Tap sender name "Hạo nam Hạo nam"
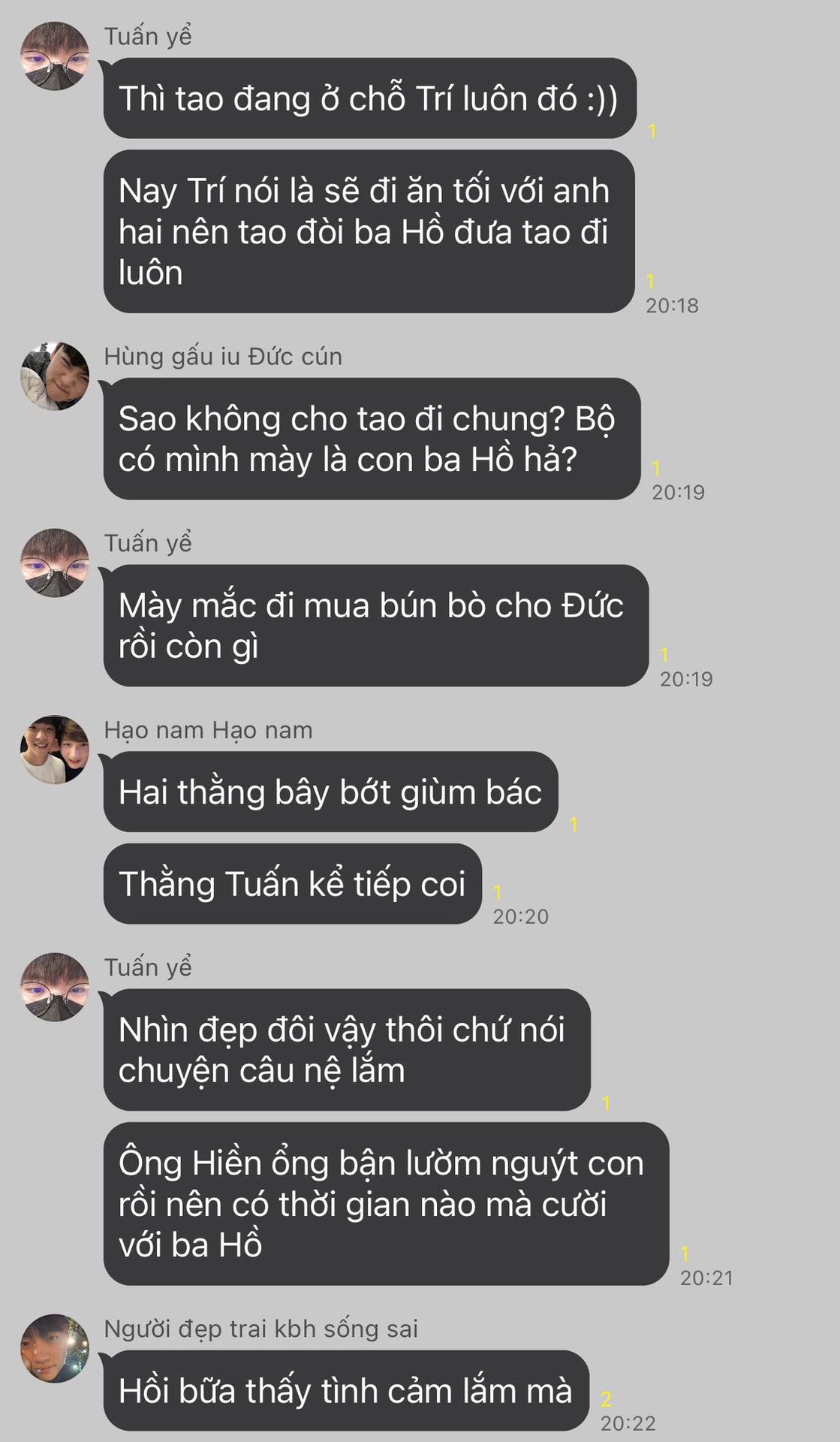840x1442 pixels. click(208, 729)
